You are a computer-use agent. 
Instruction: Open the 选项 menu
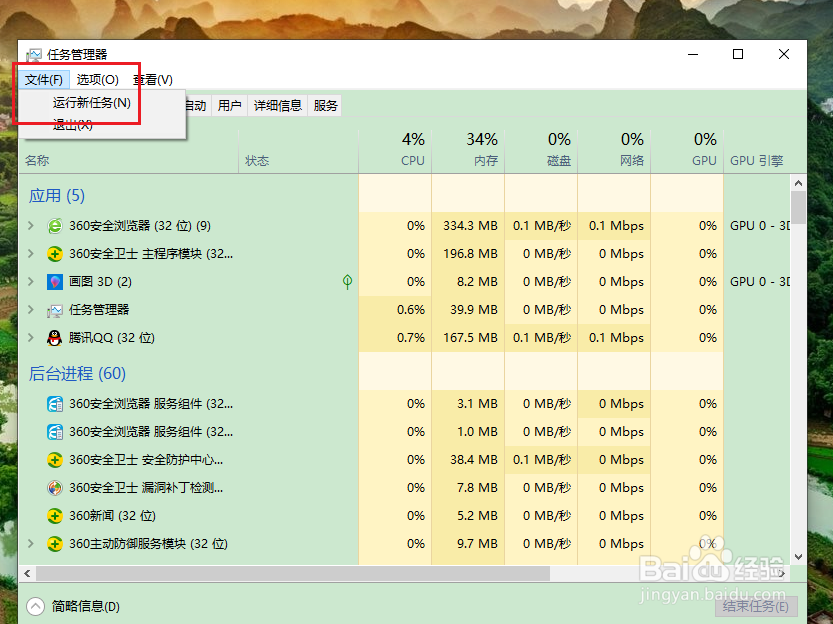[x=96, y=79]
